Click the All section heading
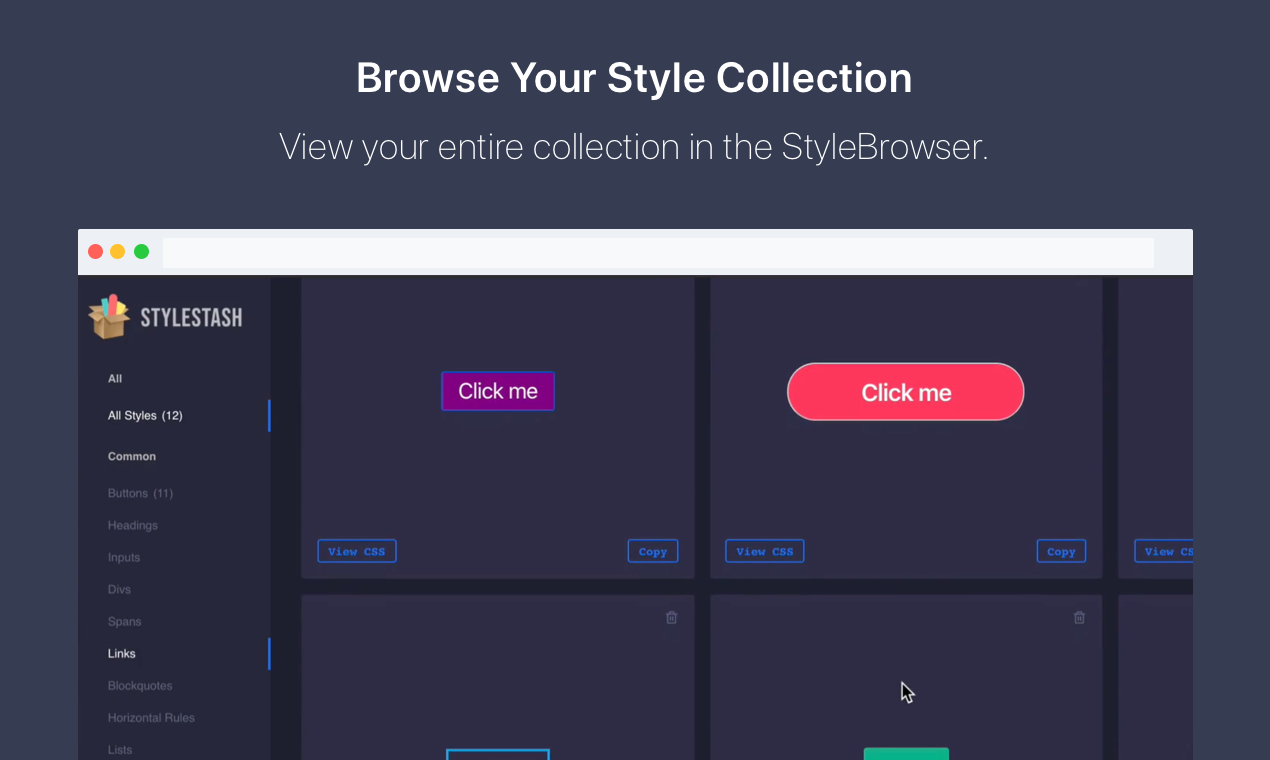Screen dimensions: 1270x760 (115, 378)
